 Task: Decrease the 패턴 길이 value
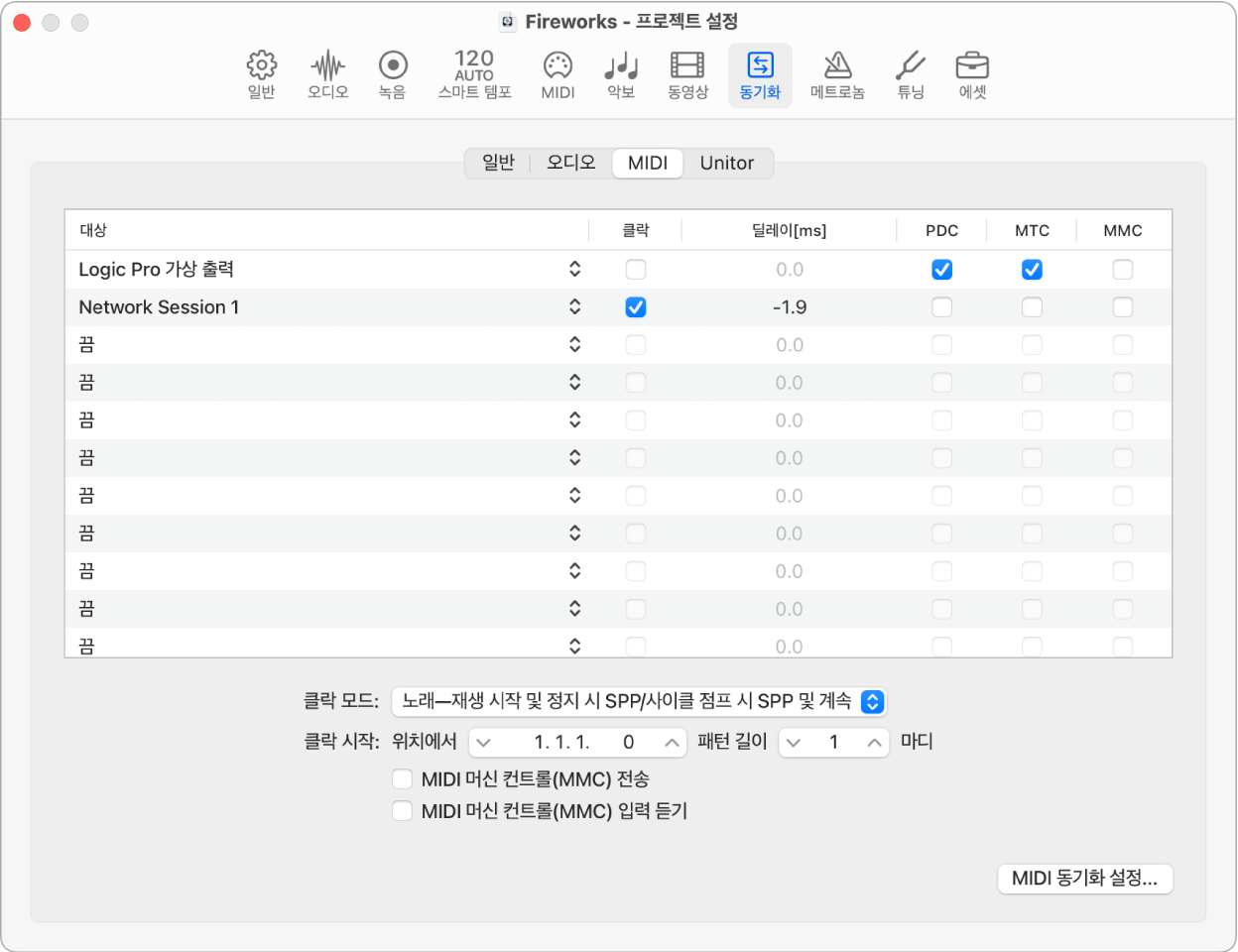coord(795,743)
